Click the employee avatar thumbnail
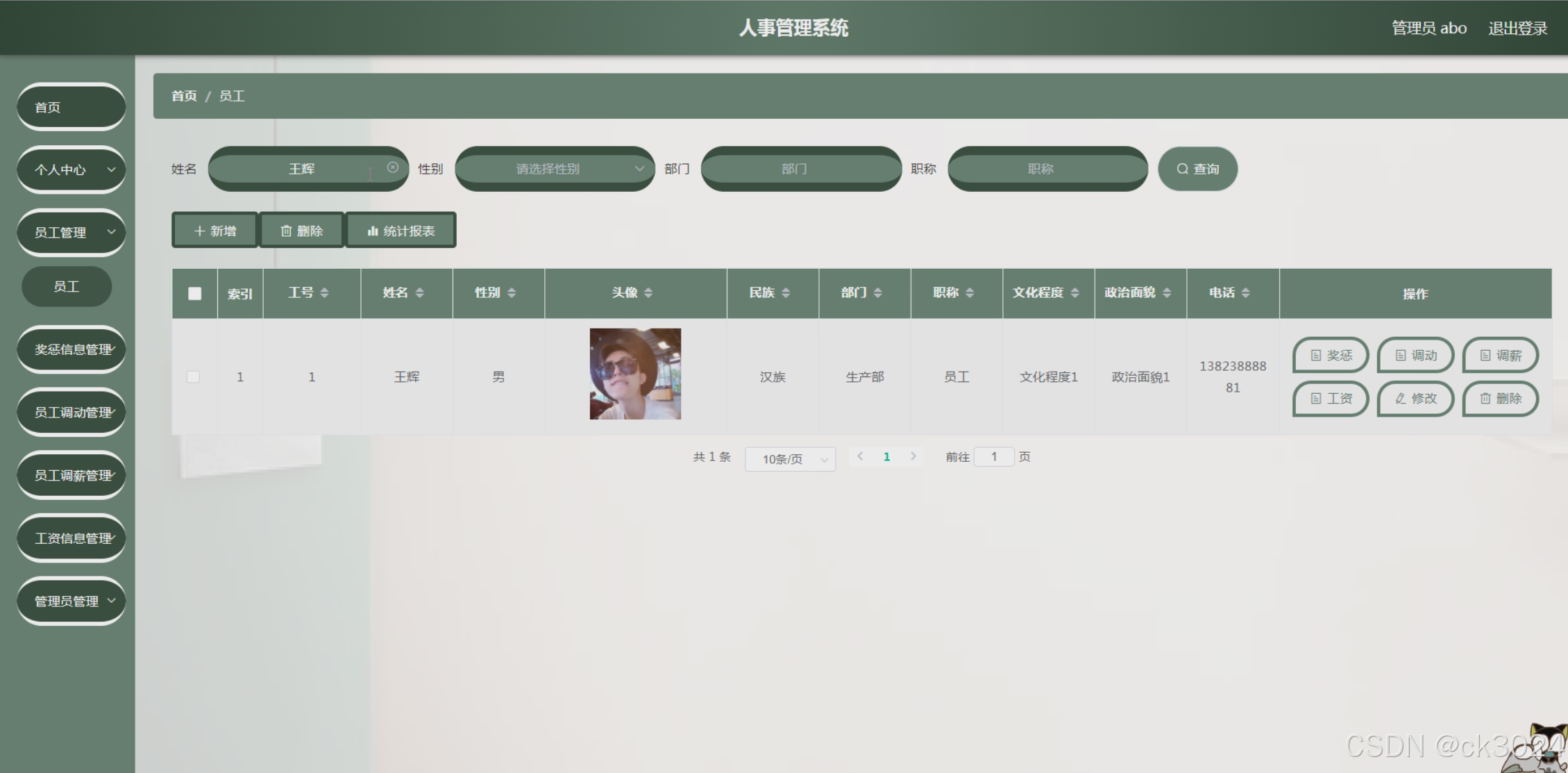1568x773 pixels. pyautogui.click(x=635, y=374)
